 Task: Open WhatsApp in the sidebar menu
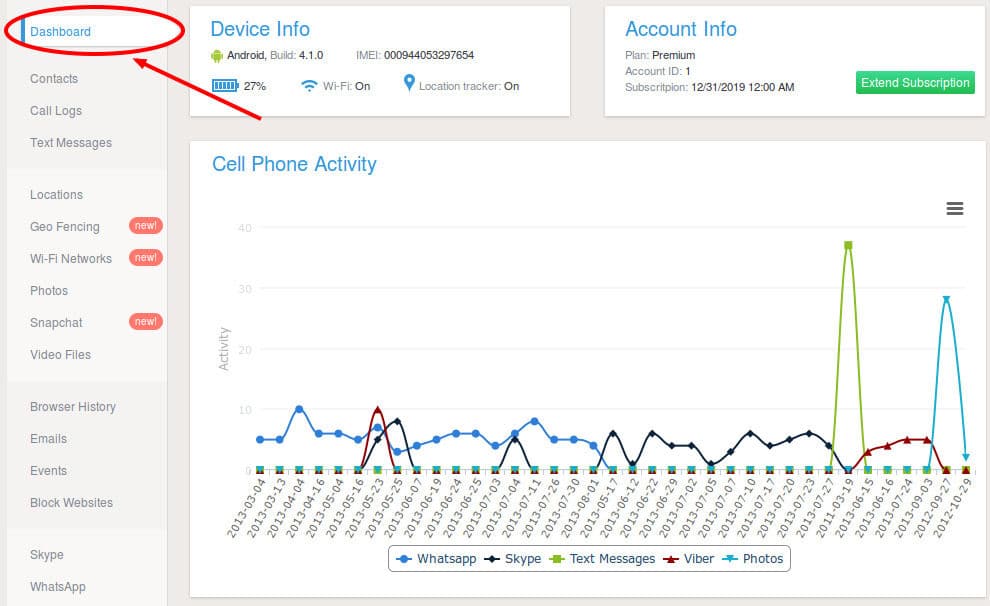[57, 586]
